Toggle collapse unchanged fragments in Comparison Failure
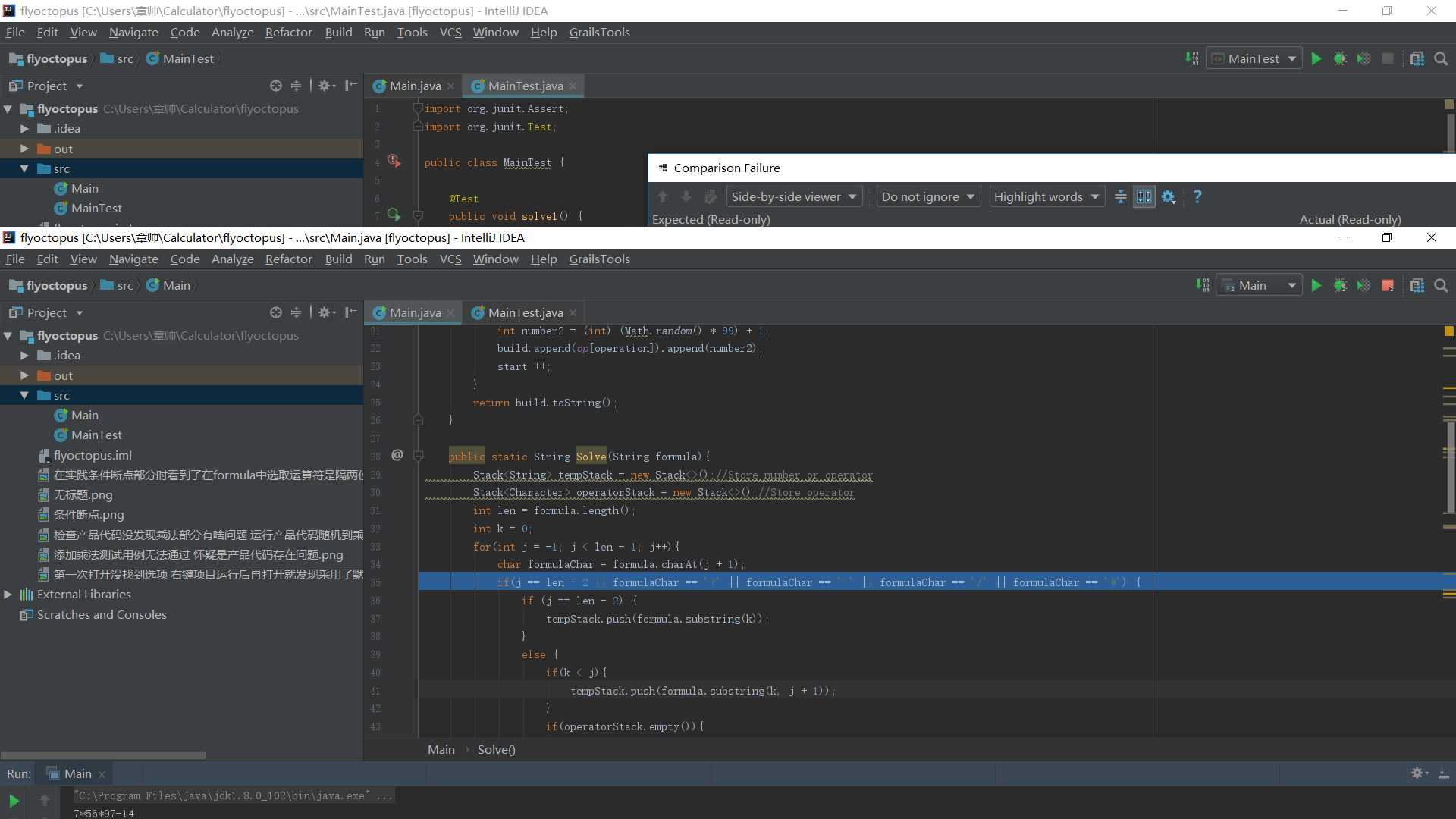Viewport: 1456px width, 819px height. 1120,197
